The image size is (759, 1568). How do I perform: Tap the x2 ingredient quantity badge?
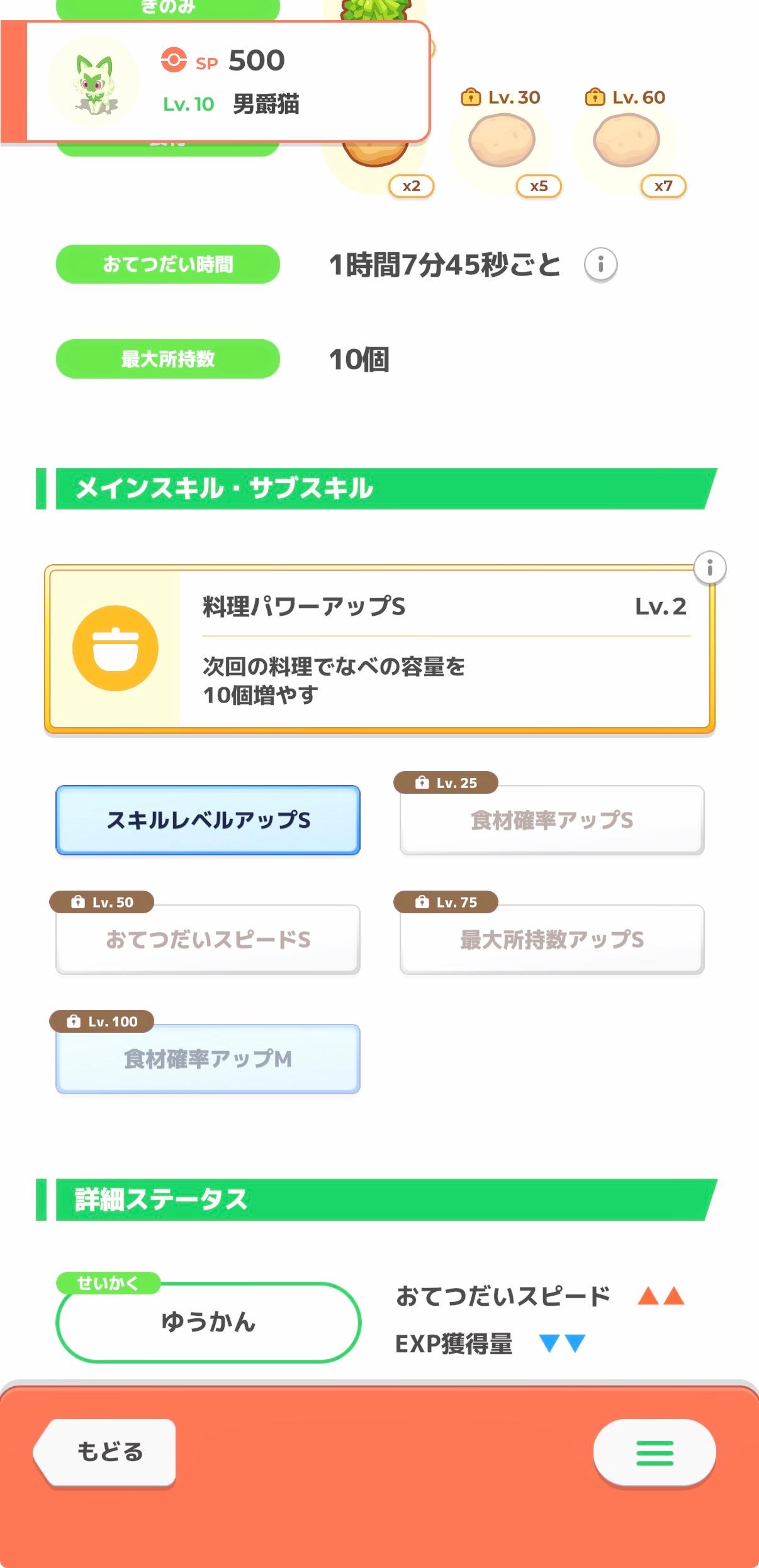pyautogui.click(x=411, y=186)
